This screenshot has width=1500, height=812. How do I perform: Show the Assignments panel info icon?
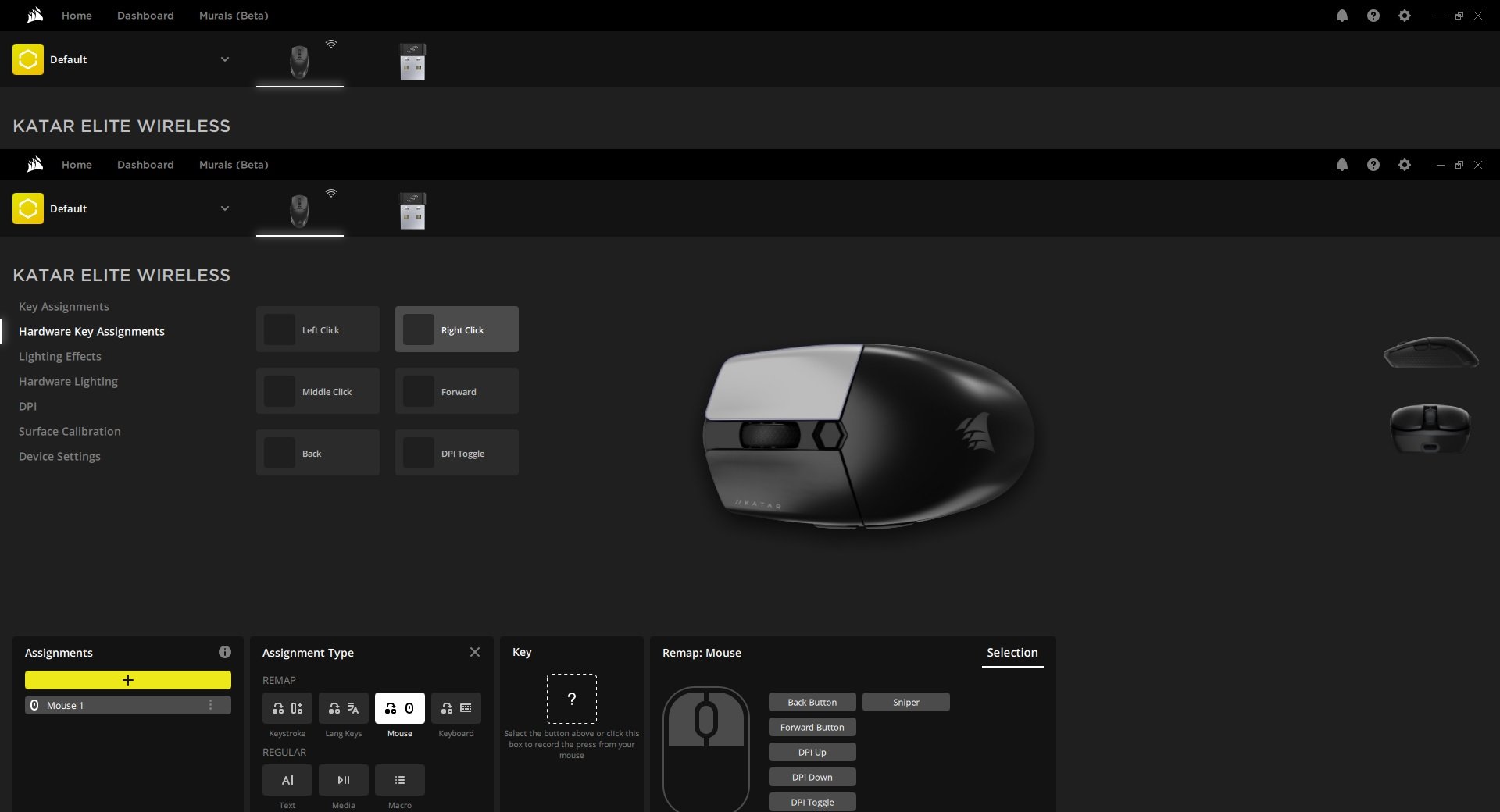tap(225, 652)
